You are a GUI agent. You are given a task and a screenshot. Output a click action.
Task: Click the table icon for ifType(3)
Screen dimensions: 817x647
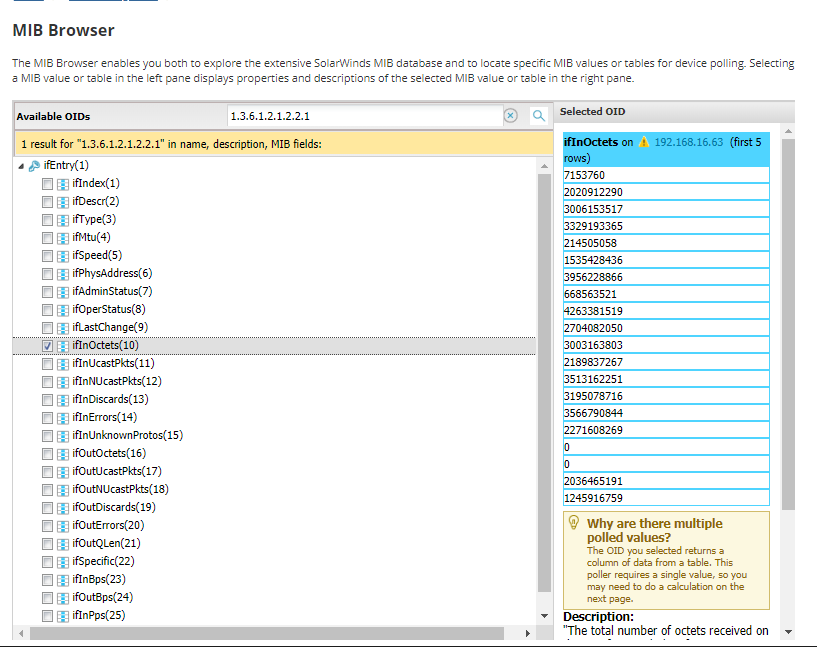coord(63,220)
